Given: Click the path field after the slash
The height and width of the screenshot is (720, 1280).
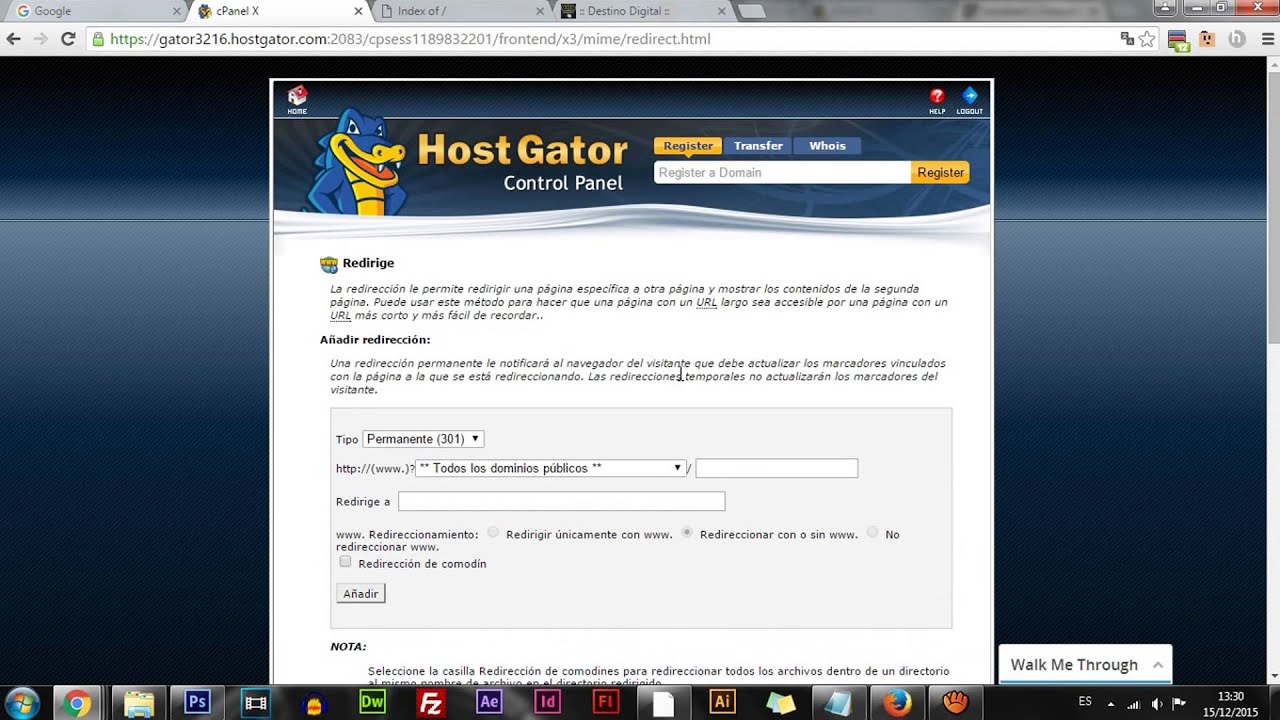Looking at the screenshot, I should click(777, 468).
